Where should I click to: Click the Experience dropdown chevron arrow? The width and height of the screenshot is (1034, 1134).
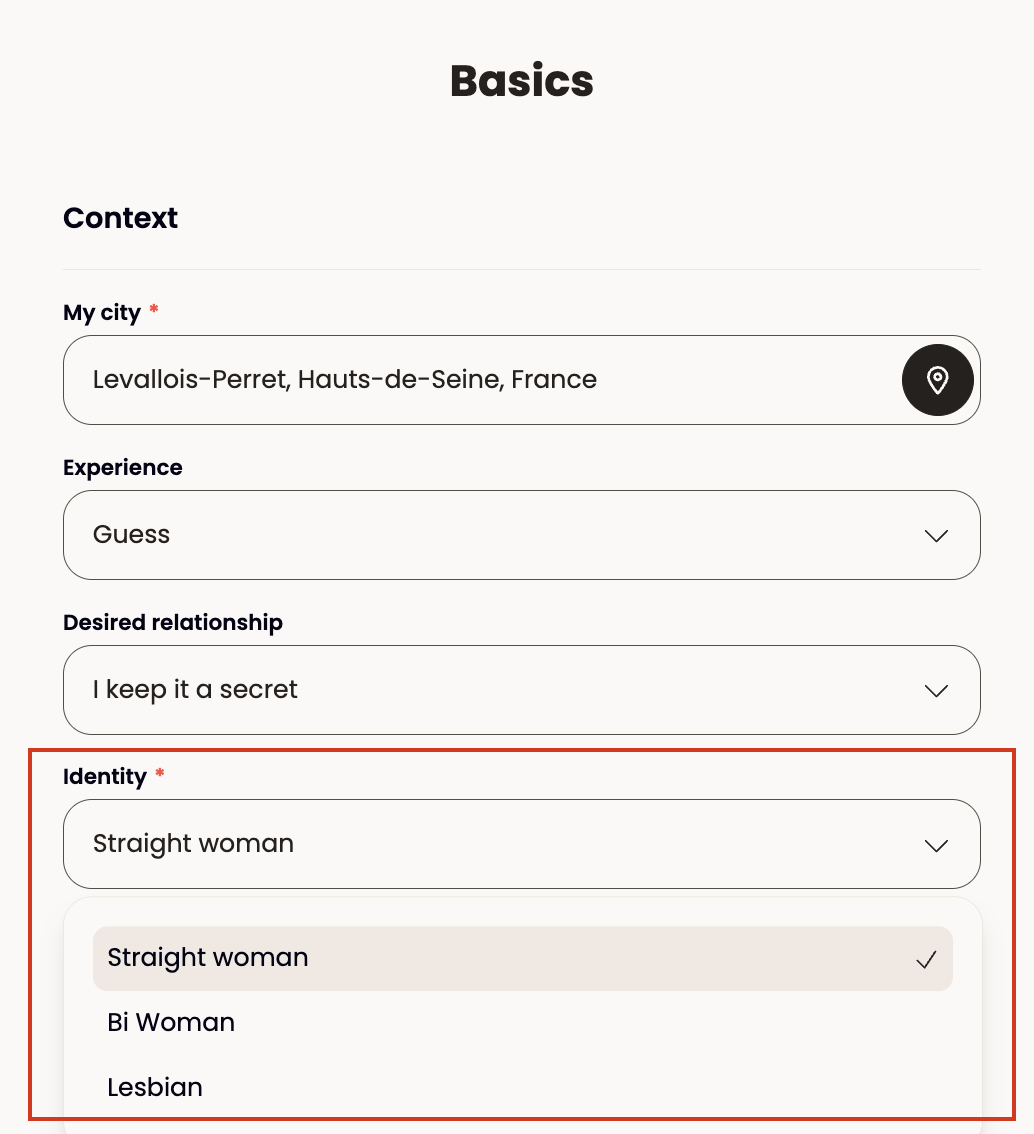click(x=936, y=536)
